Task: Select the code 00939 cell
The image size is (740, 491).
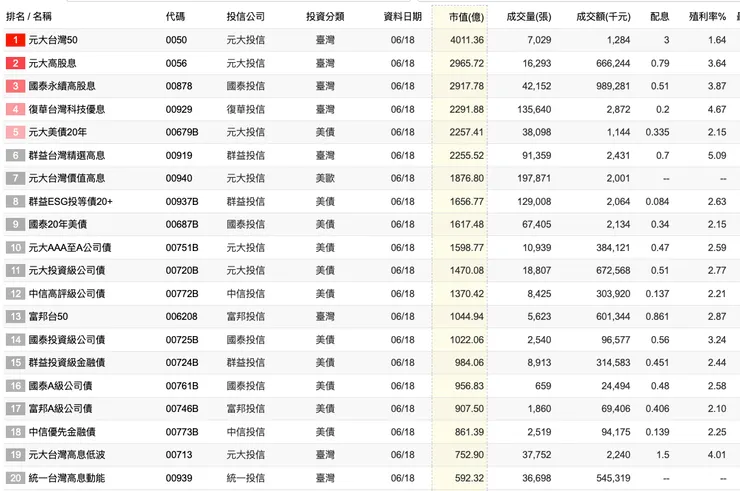Action: (x=179, y=478)
